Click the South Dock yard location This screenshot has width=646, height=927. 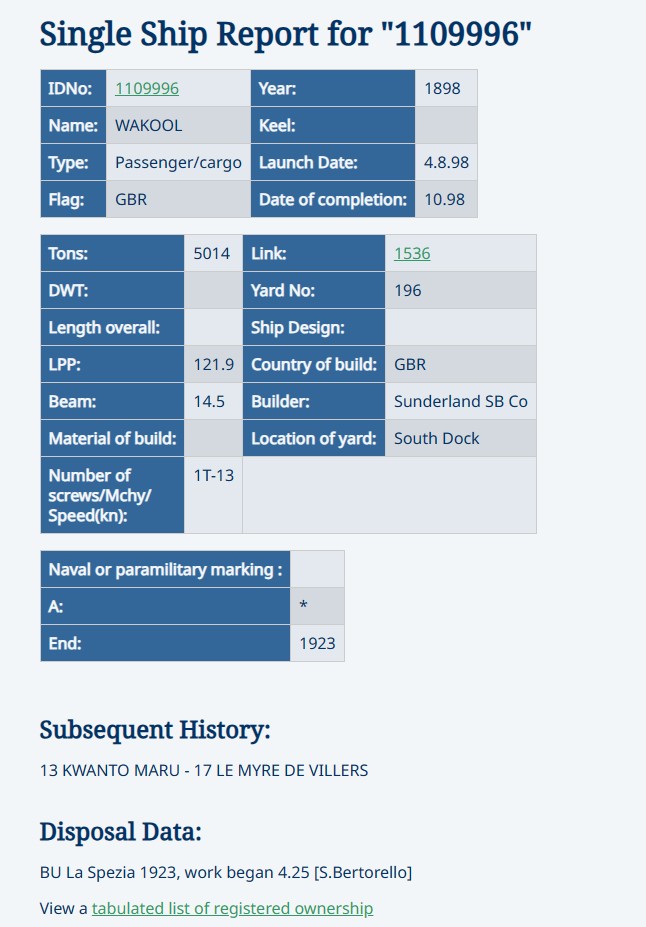436,438
